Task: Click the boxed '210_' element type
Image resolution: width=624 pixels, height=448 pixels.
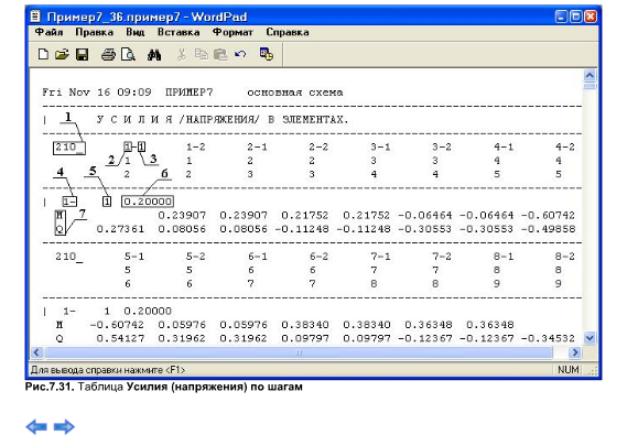Action: coord(69,148)
